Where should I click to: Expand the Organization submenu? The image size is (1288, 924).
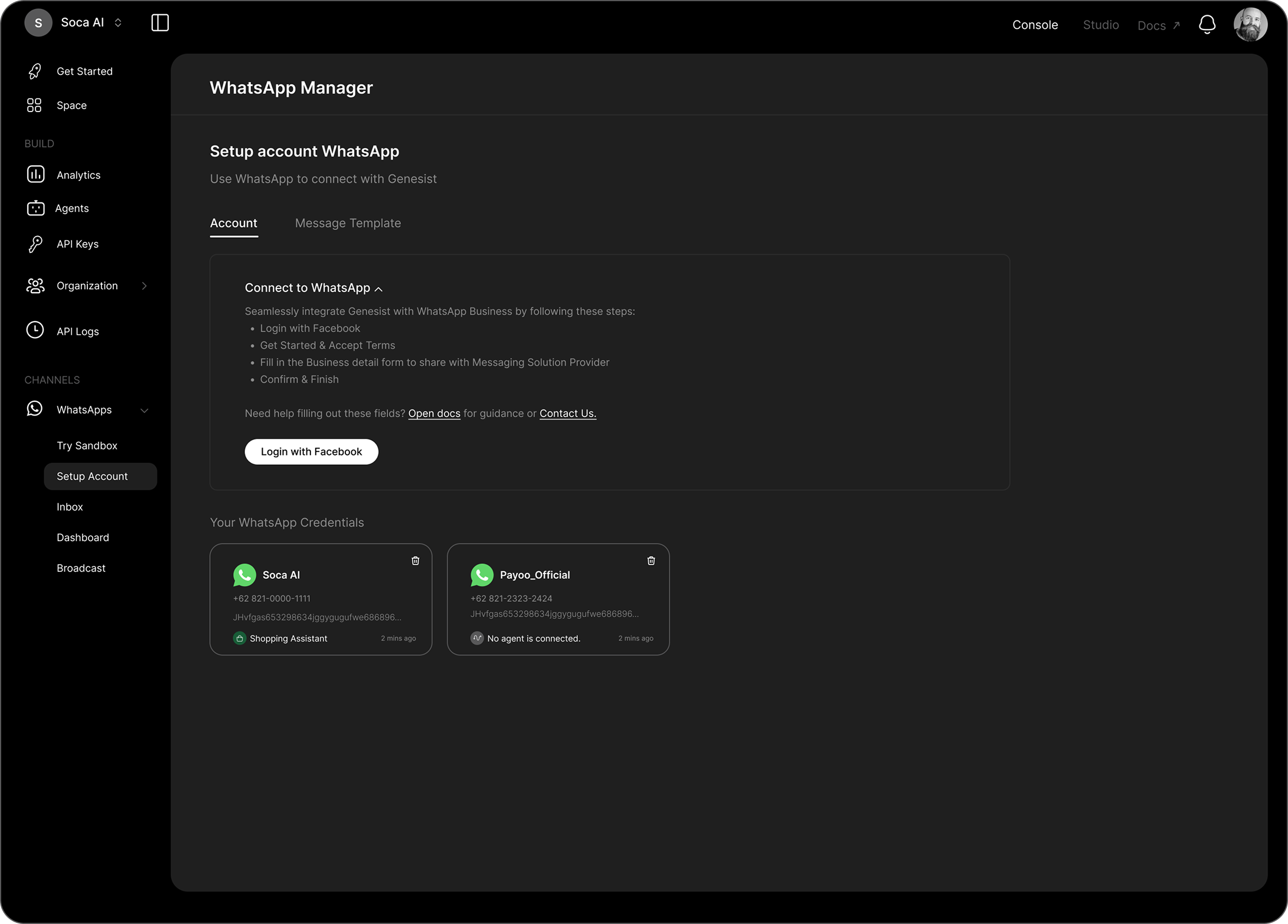(144, 286)
